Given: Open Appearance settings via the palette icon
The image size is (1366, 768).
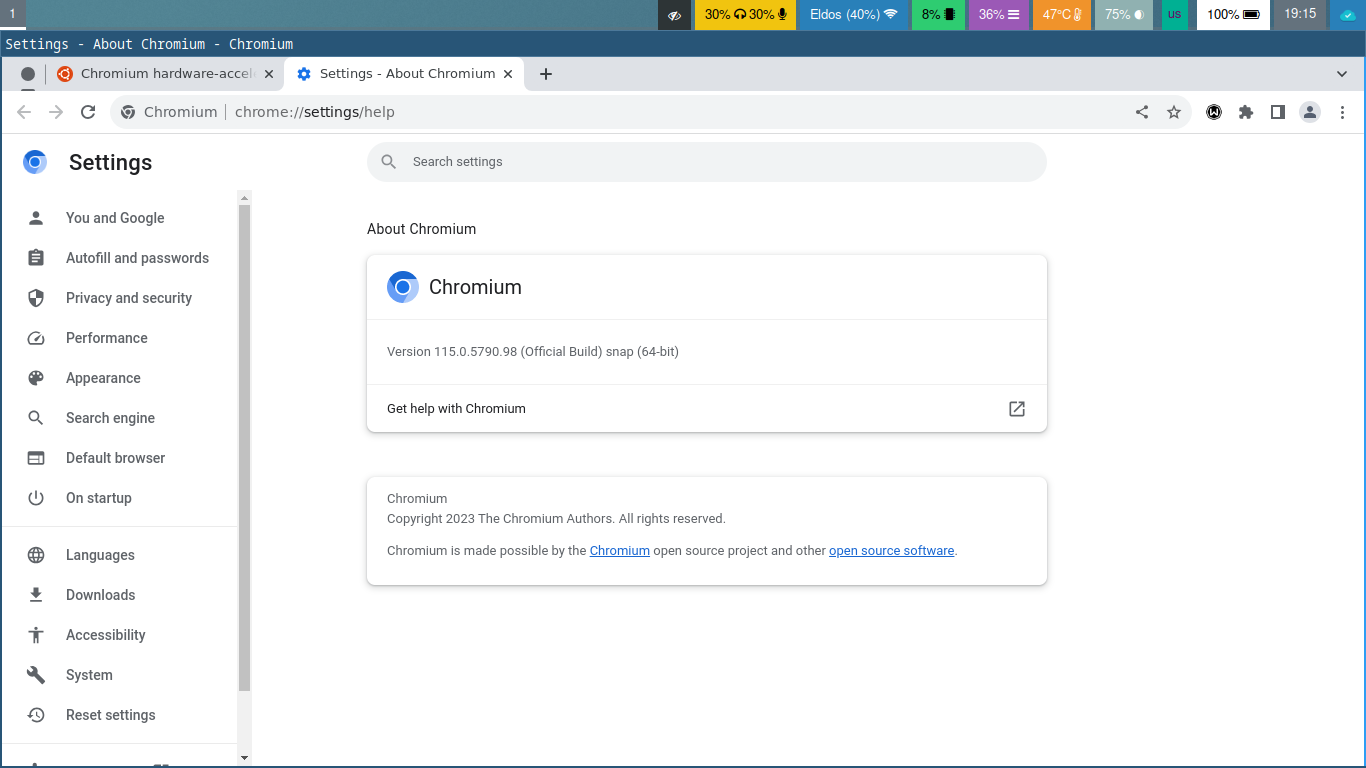Looking at the screenshot, I should (x=36, y=378).
